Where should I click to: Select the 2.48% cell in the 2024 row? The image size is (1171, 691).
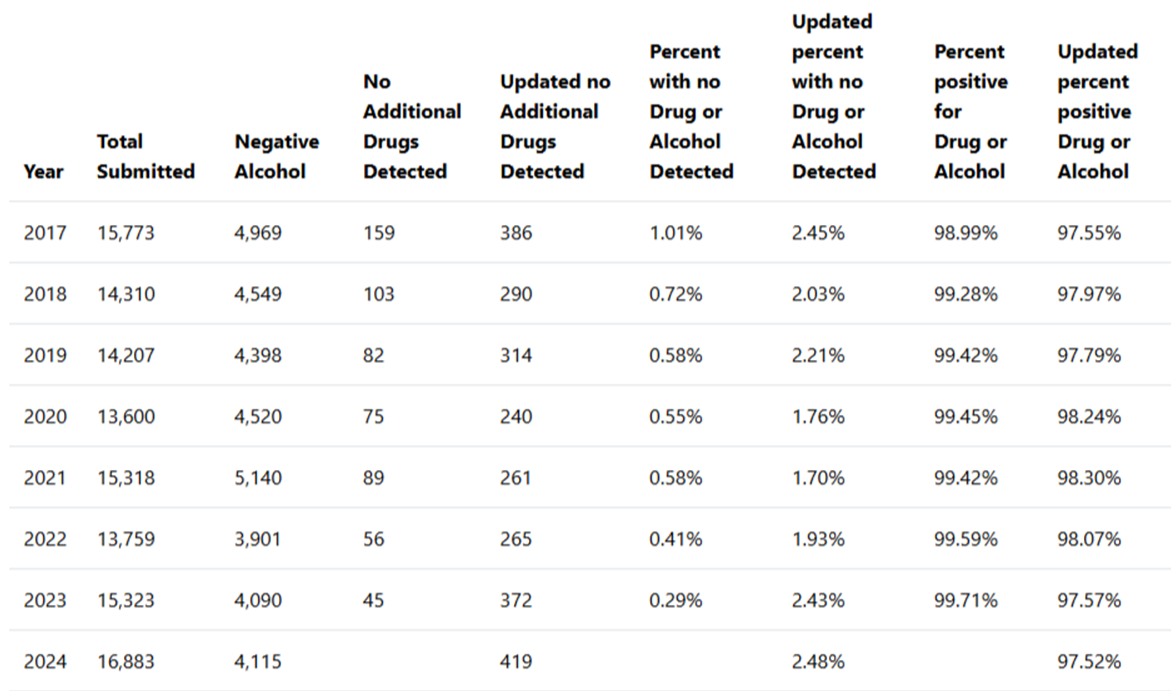[818, 661]
